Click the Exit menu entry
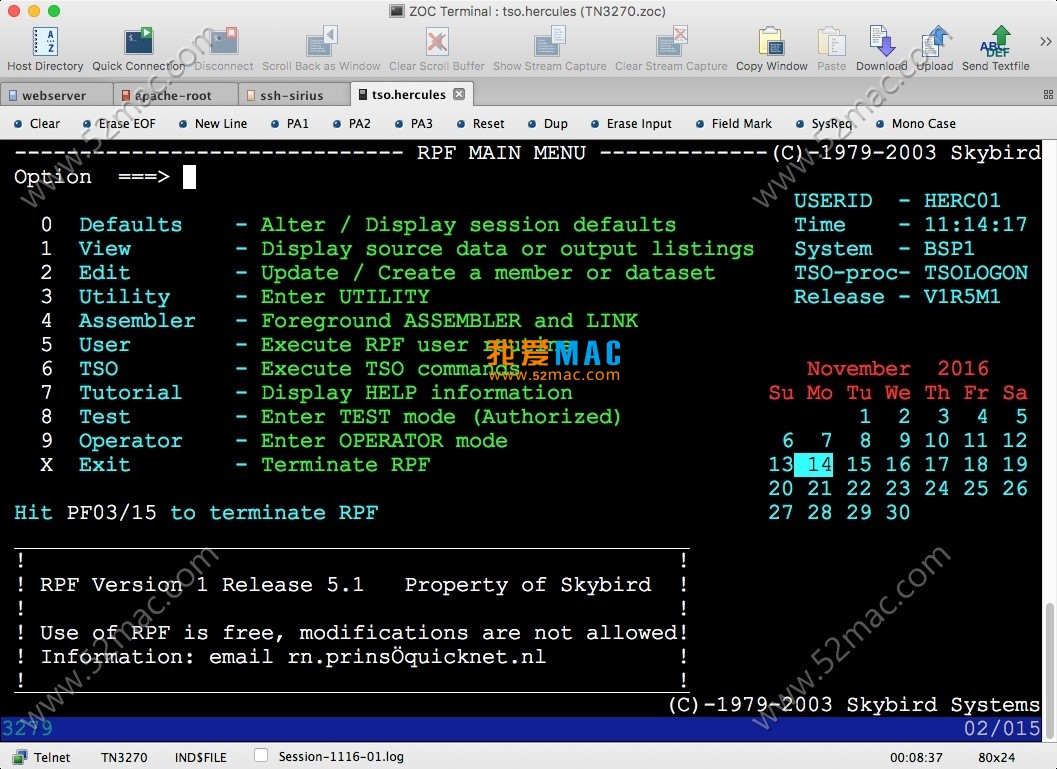This screenshot has height=769, width=1057. [104, 464]
